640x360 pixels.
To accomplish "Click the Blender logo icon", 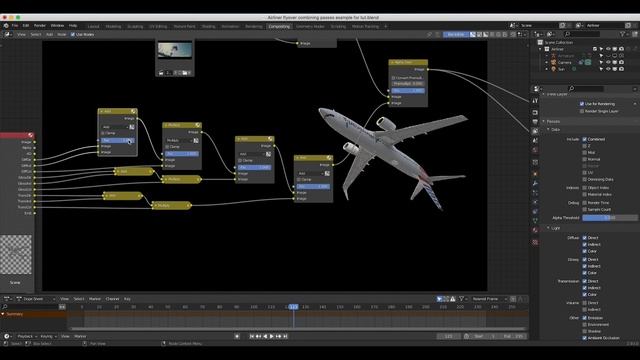I will pyautogui.click(x=6, y=26).
